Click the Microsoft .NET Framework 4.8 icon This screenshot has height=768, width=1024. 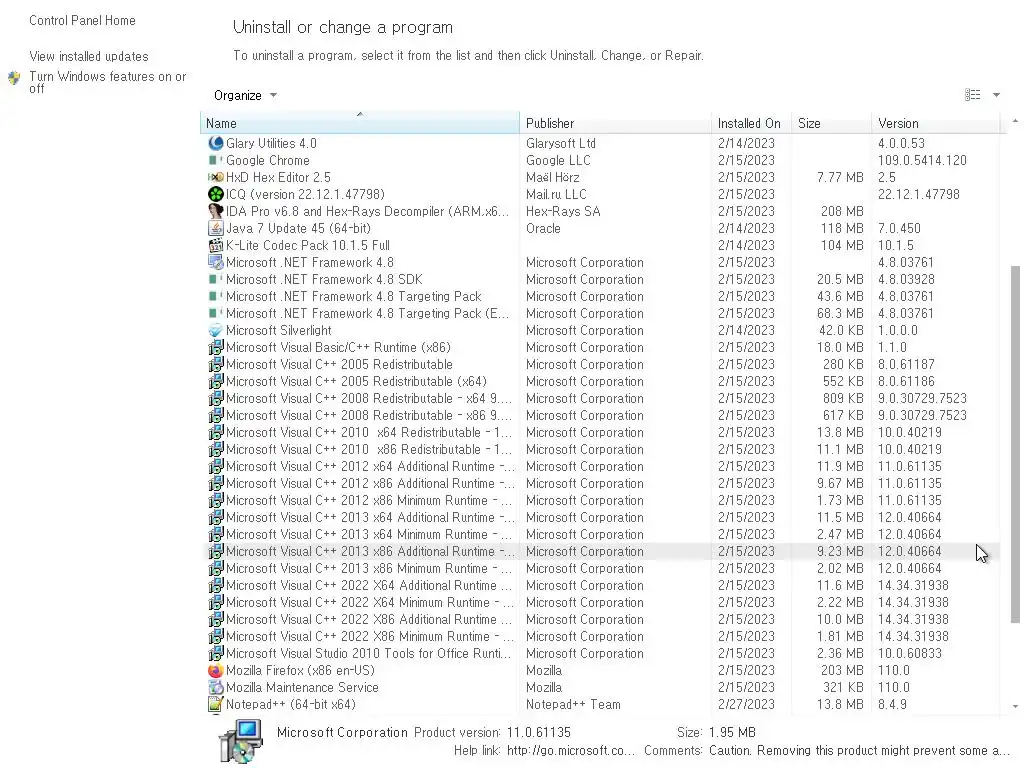tap(216, 262)
